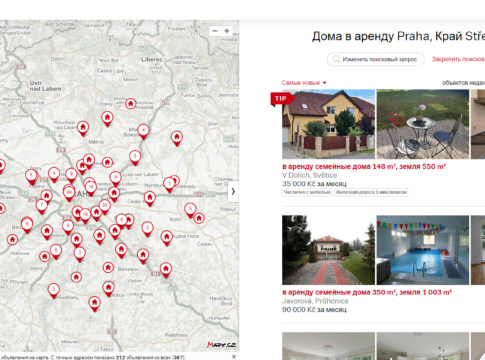Screen dimensions: 485x360
Task: Collapse the map panel with the chevron arrow
Action: click(233, 191)
